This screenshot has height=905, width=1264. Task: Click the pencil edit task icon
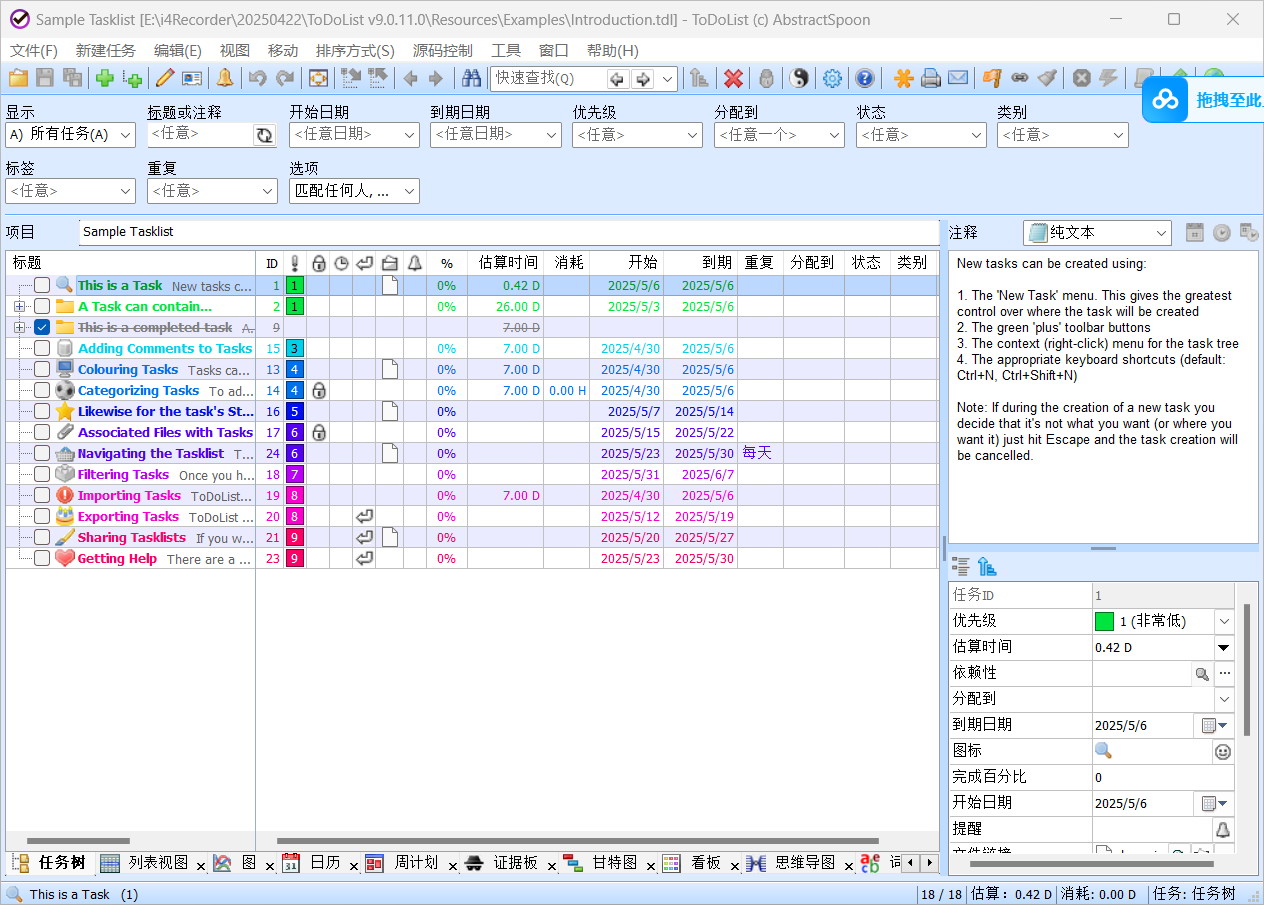click(x=164, y=78)
